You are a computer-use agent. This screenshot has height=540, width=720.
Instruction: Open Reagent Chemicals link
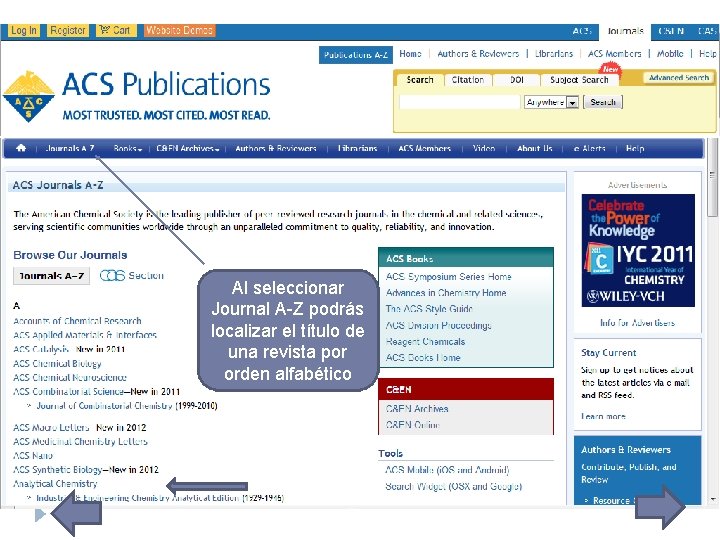(x=425, y=342)
